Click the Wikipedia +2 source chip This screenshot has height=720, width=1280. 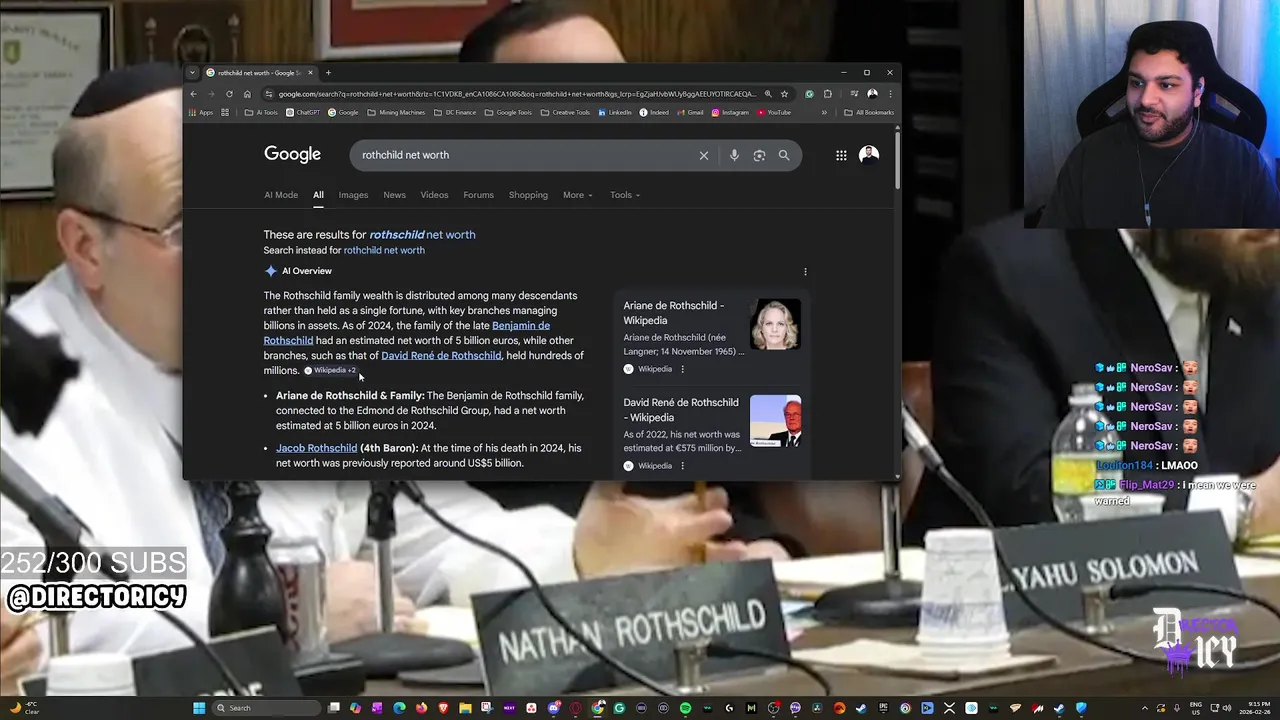click(330, 371)
